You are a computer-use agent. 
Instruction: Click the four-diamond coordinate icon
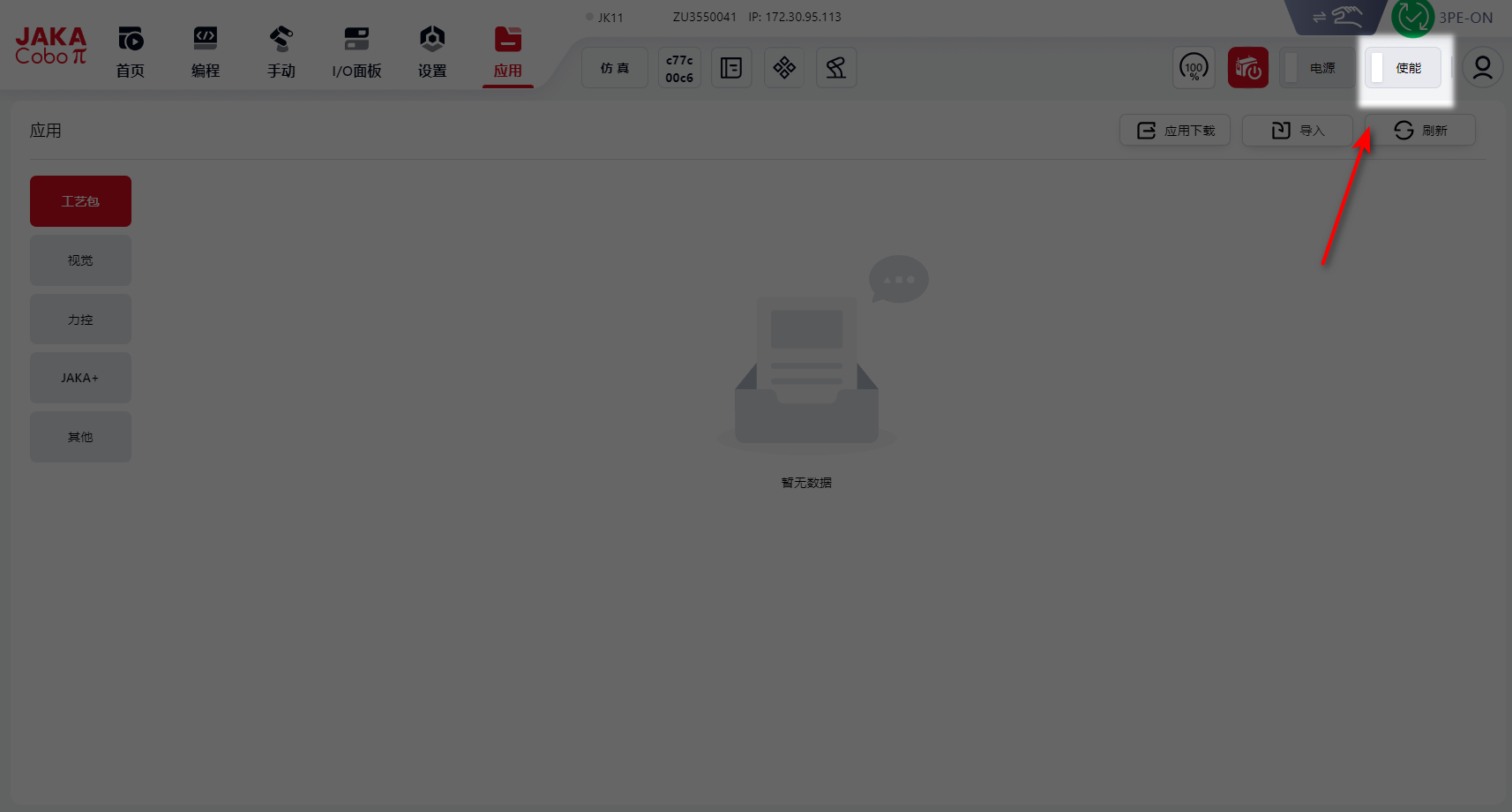[x=784, y=68]
